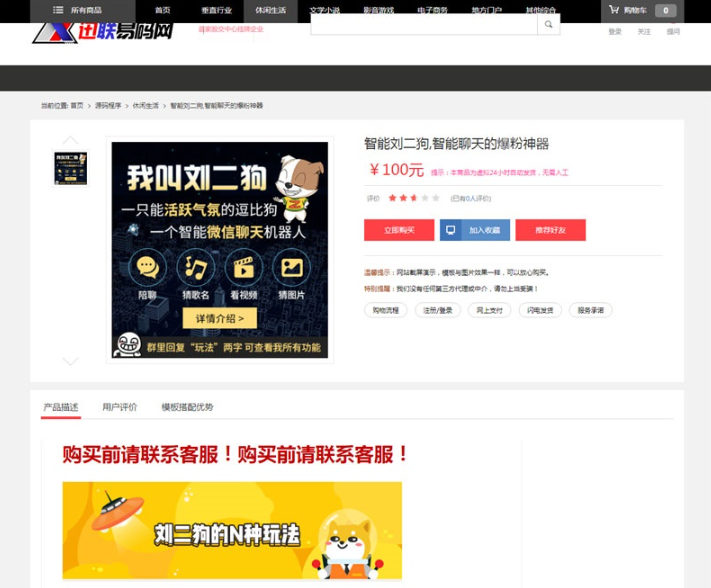Open 电子商务 navigation item
This screenshot has width=711, height=588.
[433, 10]
